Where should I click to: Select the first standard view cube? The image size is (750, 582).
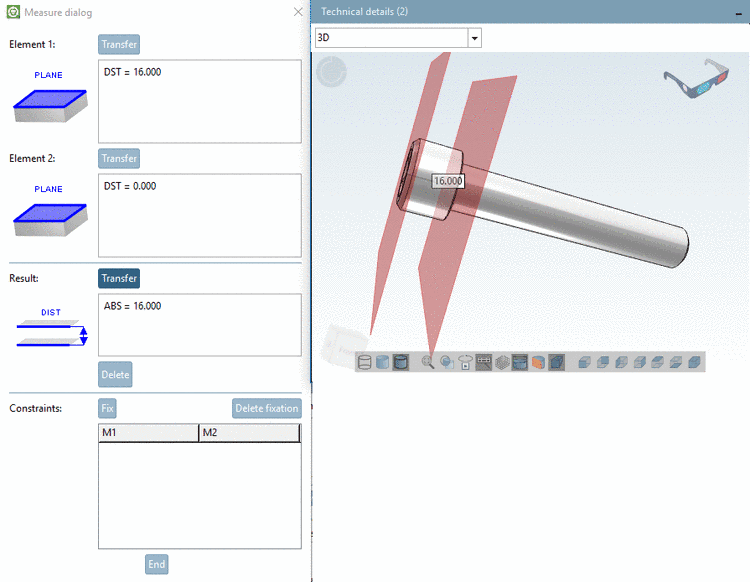coord(584,362)
